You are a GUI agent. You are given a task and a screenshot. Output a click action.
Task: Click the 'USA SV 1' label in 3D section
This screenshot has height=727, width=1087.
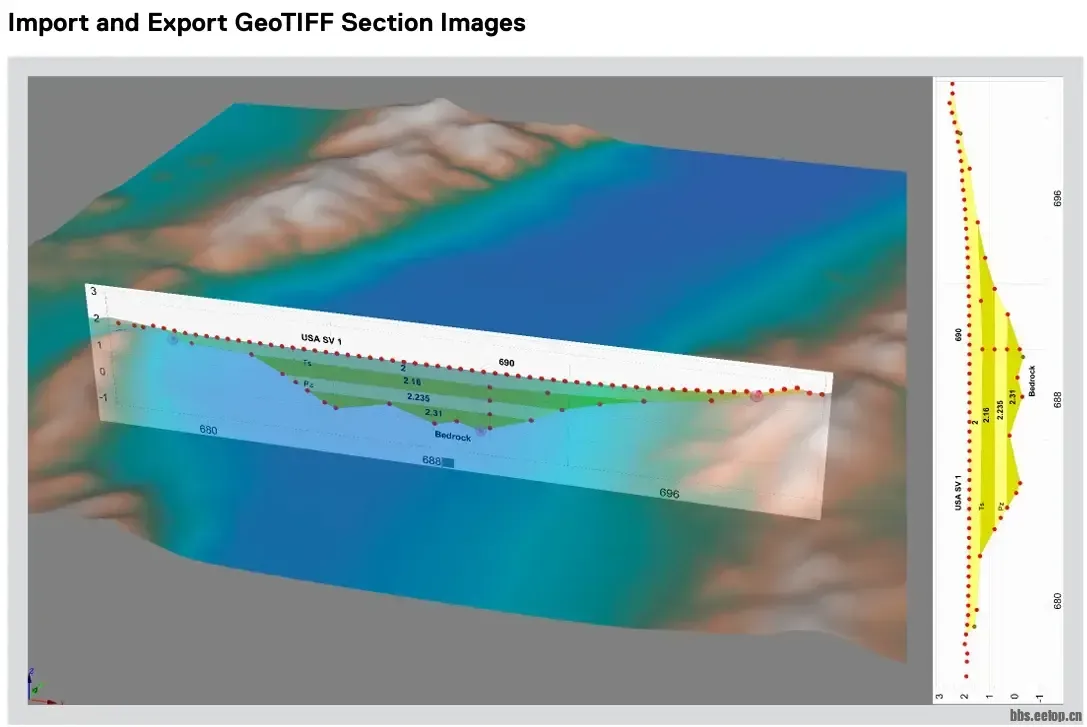(x=321, y=339)
